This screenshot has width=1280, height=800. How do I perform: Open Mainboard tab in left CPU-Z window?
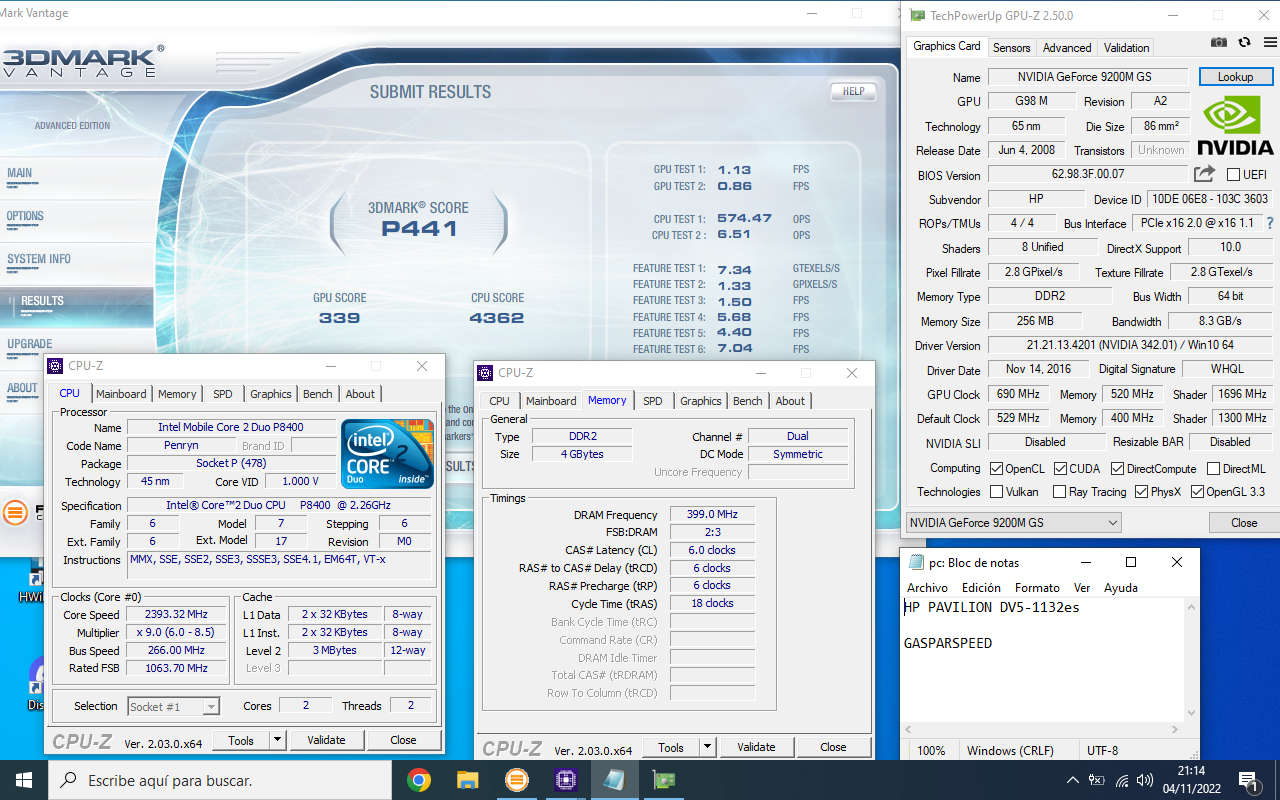[x=121, y=394]
